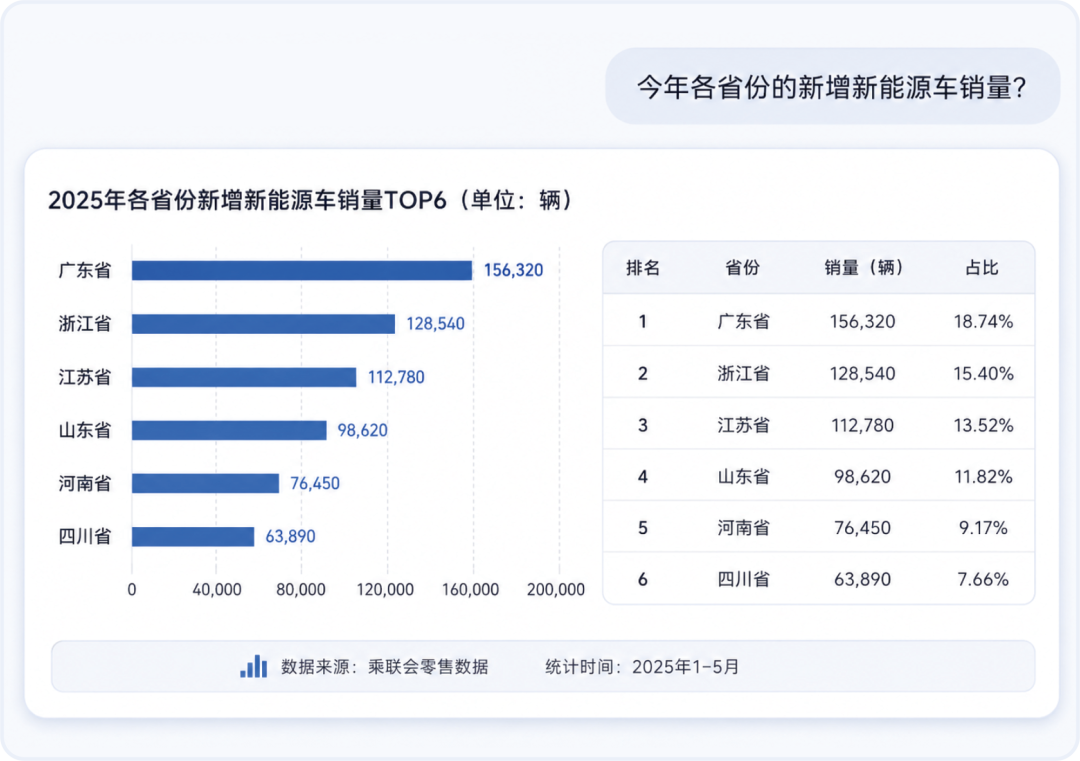The height and width of the screenshot is (761, 1080).
Task: Click the 浙江省 axis label of the chart
Action: (85, 324)
